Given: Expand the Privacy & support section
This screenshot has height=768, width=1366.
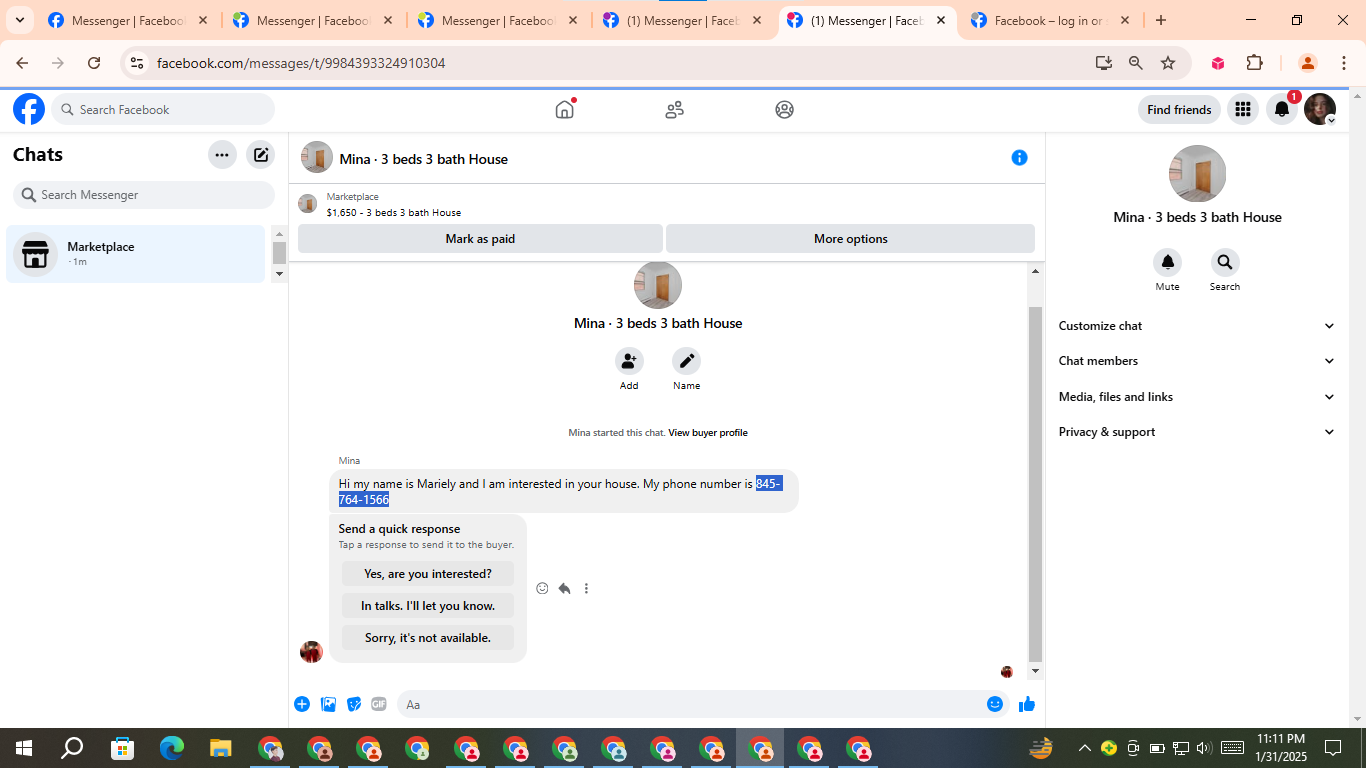Looking at the screenshot, I should click(x=1197, y=432).
